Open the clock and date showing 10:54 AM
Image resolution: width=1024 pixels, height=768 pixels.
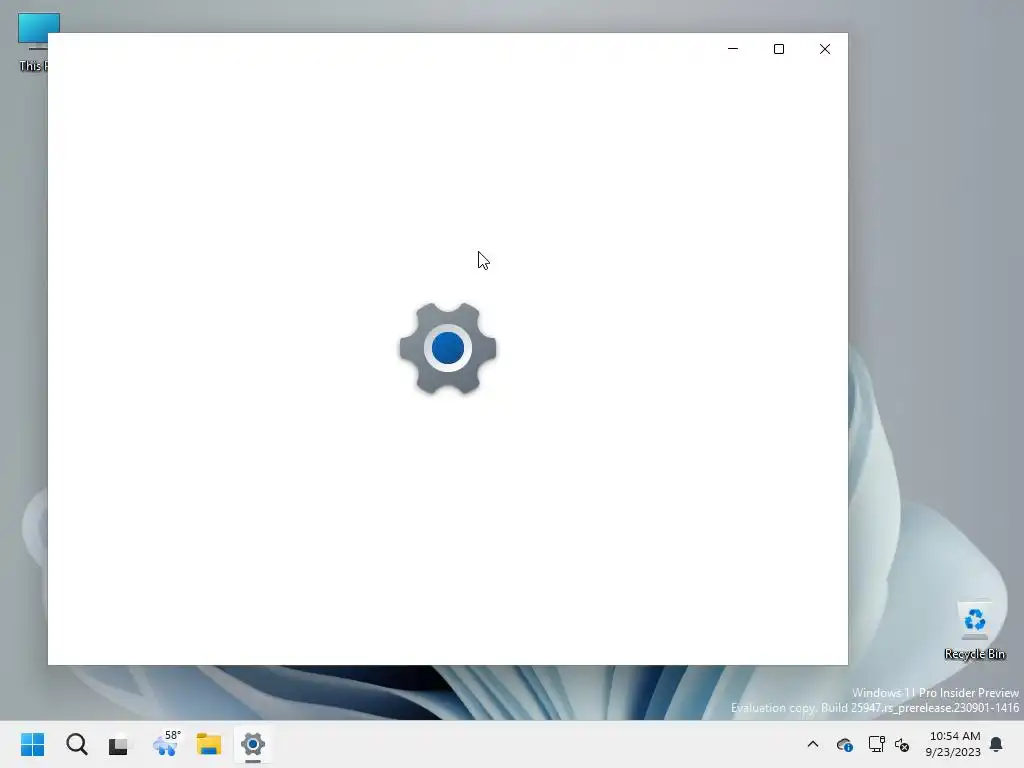point(953,744)
